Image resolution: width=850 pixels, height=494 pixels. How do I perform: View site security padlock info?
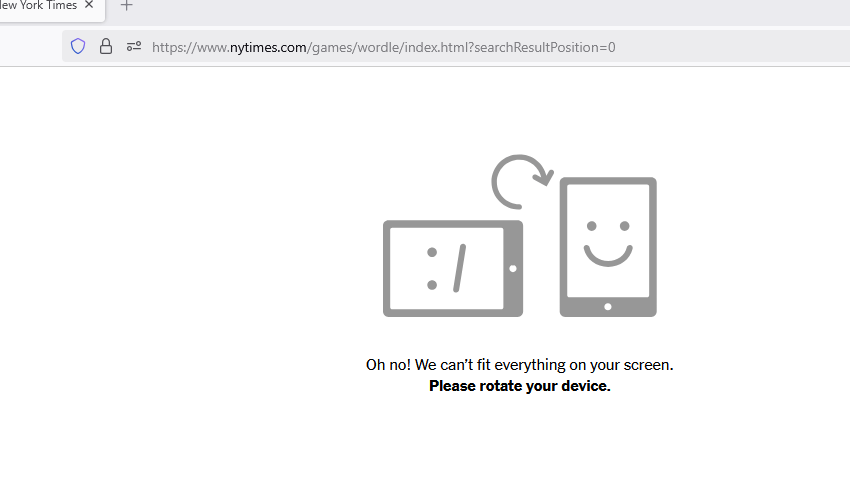click(106, 47)
